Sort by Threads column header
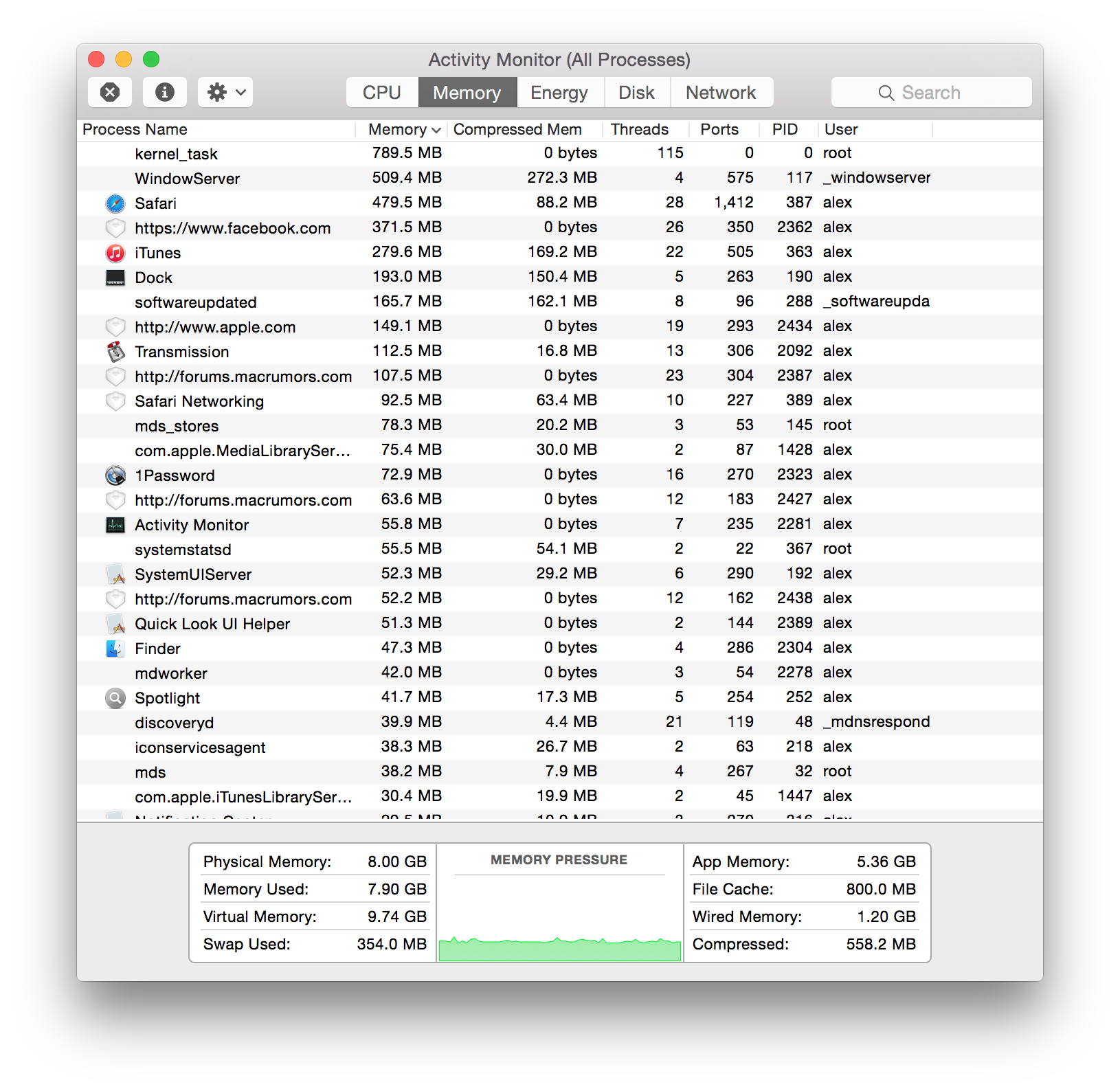1120x1091 pixels. pos(646,129)
